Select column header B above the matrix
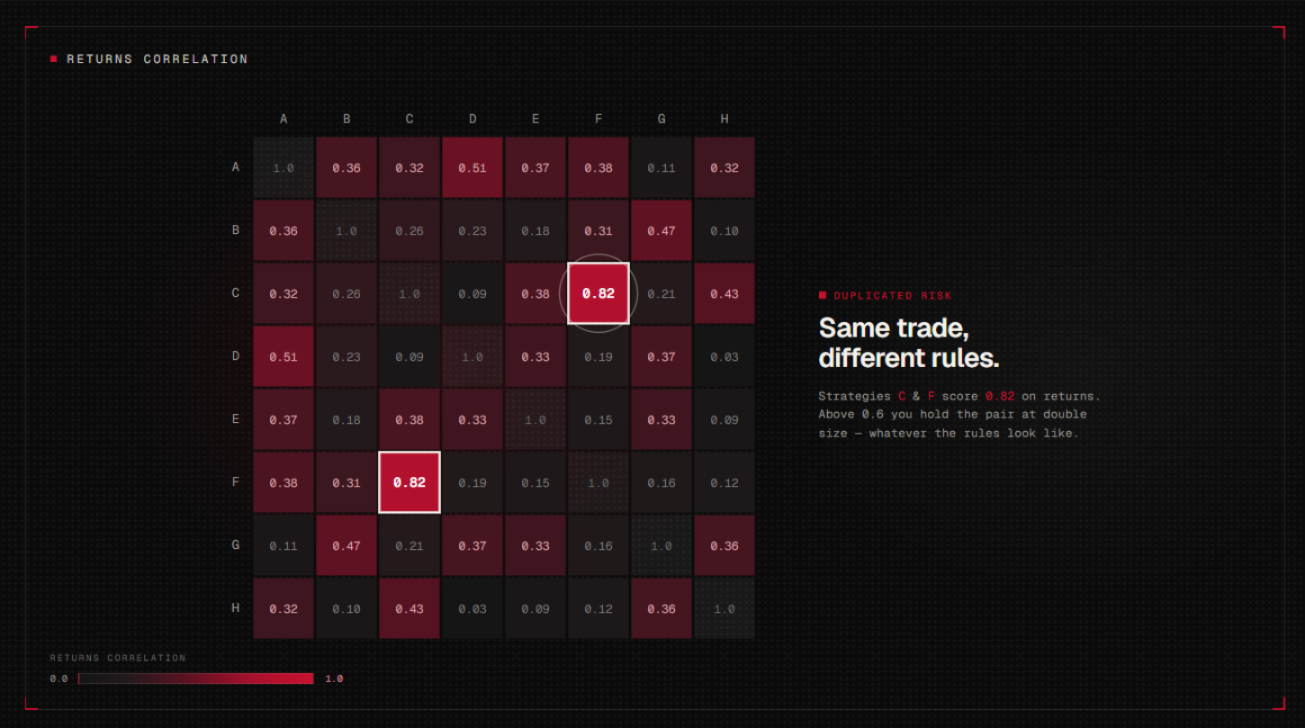 [x=346, y=119]
